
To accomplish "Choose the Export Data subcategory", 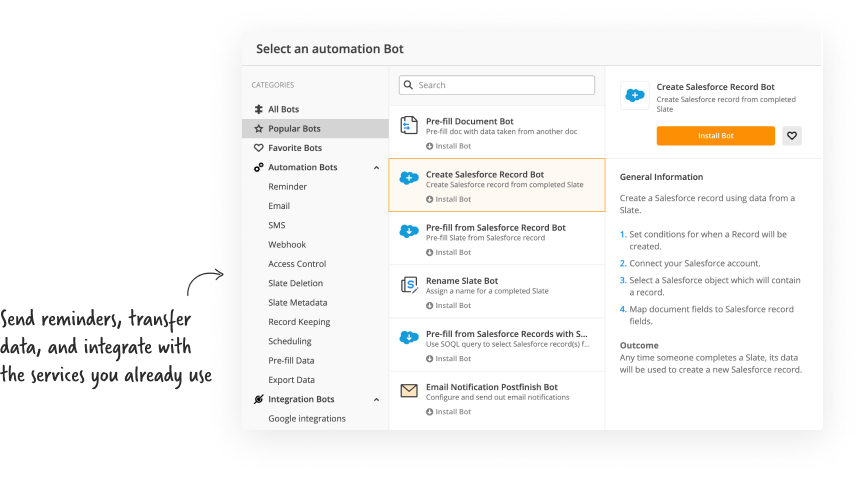I will (x=291, y=380).
